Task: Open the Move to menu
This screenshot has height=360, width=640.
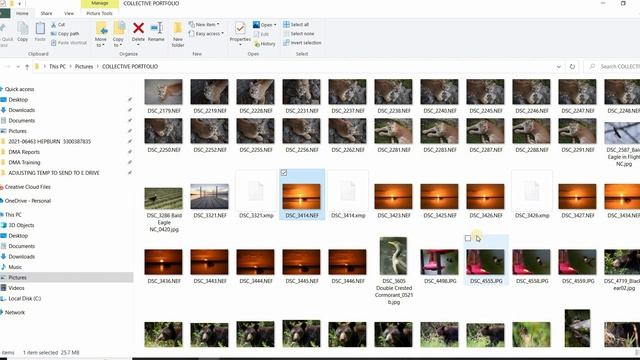Action: pos(101,34)
